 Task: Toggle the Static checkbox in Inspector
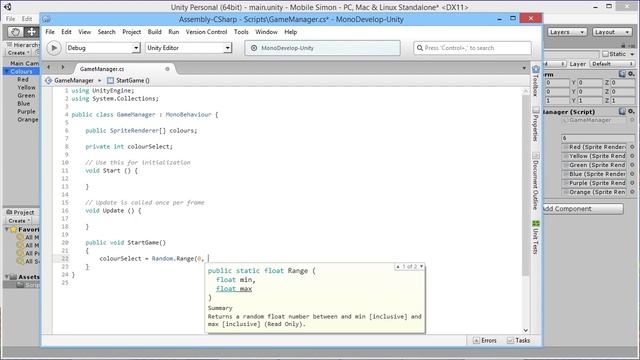[x=605, y=54]
